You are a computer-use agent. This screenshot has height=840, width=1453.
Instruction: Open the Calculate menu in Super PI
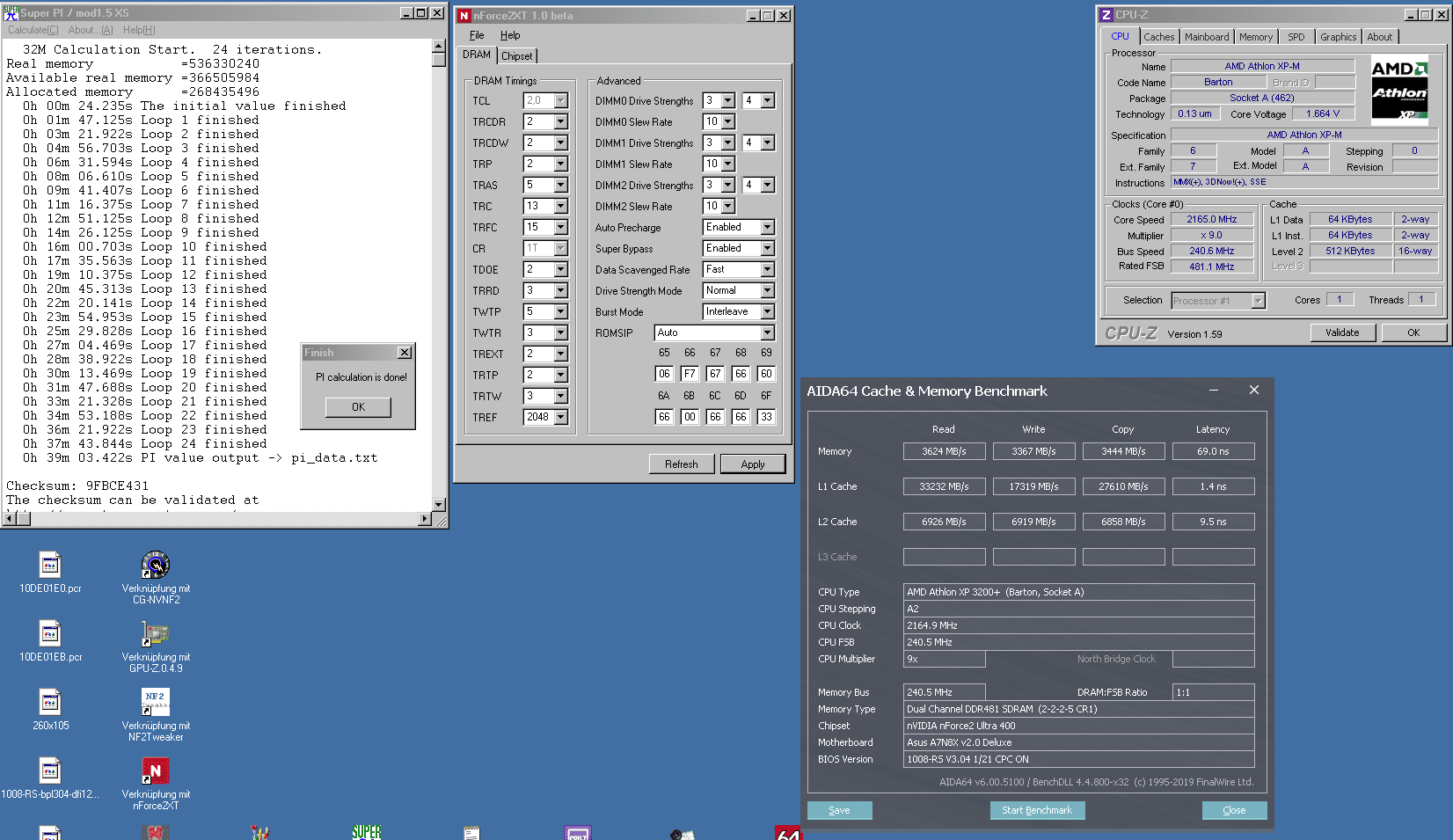[x=33, y=30]
